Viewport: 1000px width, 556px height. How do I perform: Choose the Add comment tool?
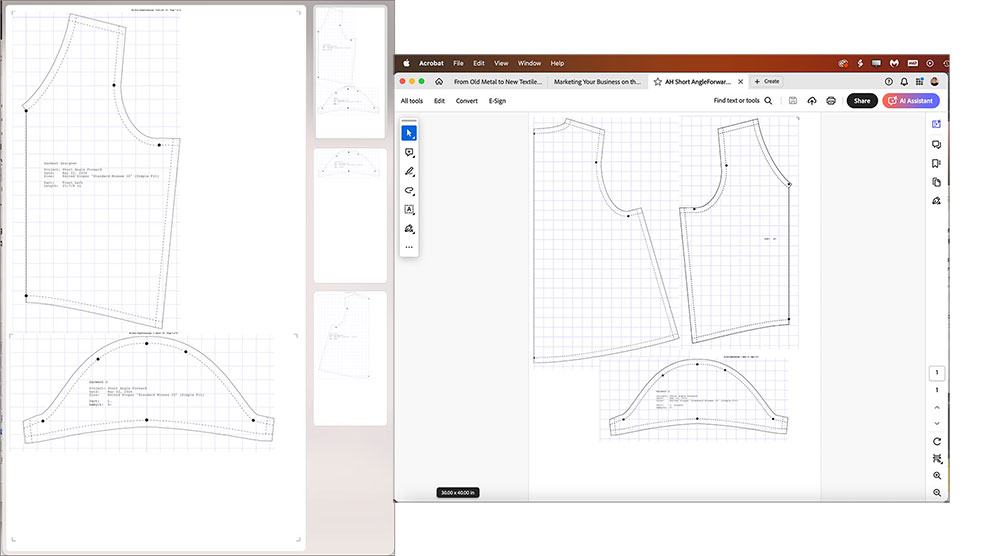coord(409,152)
